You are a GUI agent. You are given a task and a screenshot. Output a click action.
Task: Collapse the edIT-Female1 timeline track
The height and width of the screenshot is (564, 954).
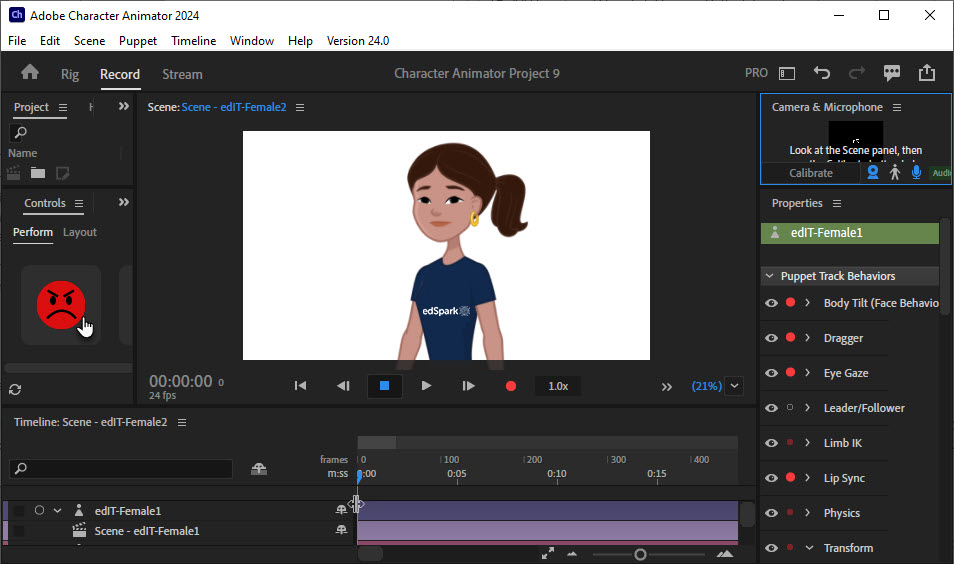[x=58, y=510]
